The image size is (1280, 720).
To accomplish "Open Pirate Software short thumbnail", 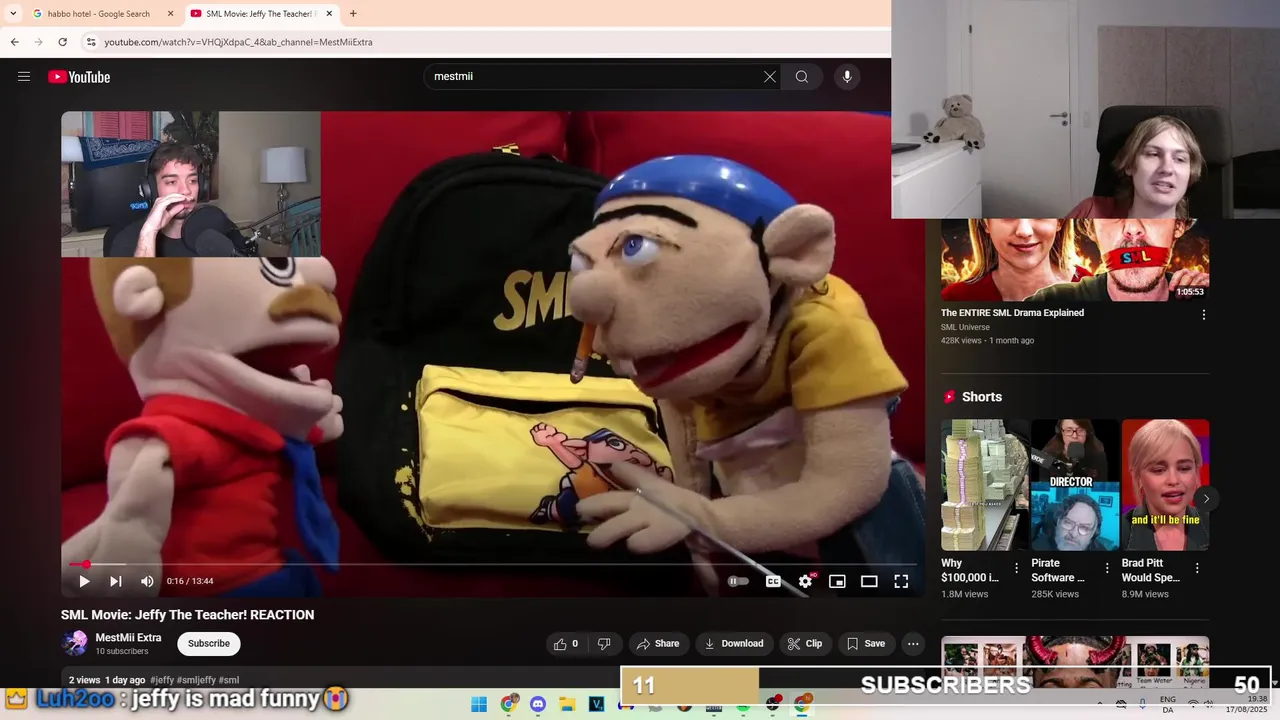I will [x=1075, y=485].
